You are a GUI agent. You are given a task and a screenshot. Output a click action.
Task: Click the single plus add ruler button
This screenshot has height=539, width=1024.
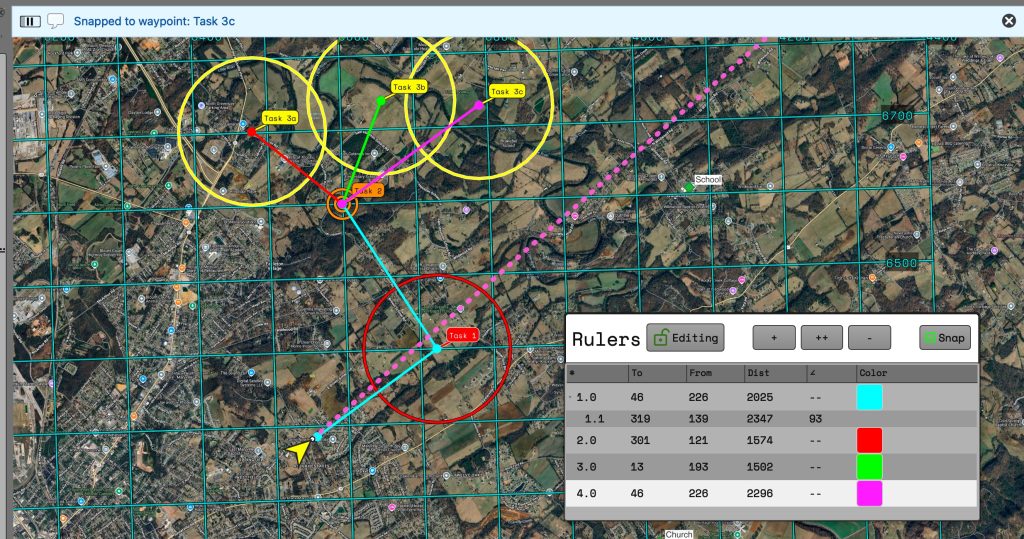click(x=774, y=338)
